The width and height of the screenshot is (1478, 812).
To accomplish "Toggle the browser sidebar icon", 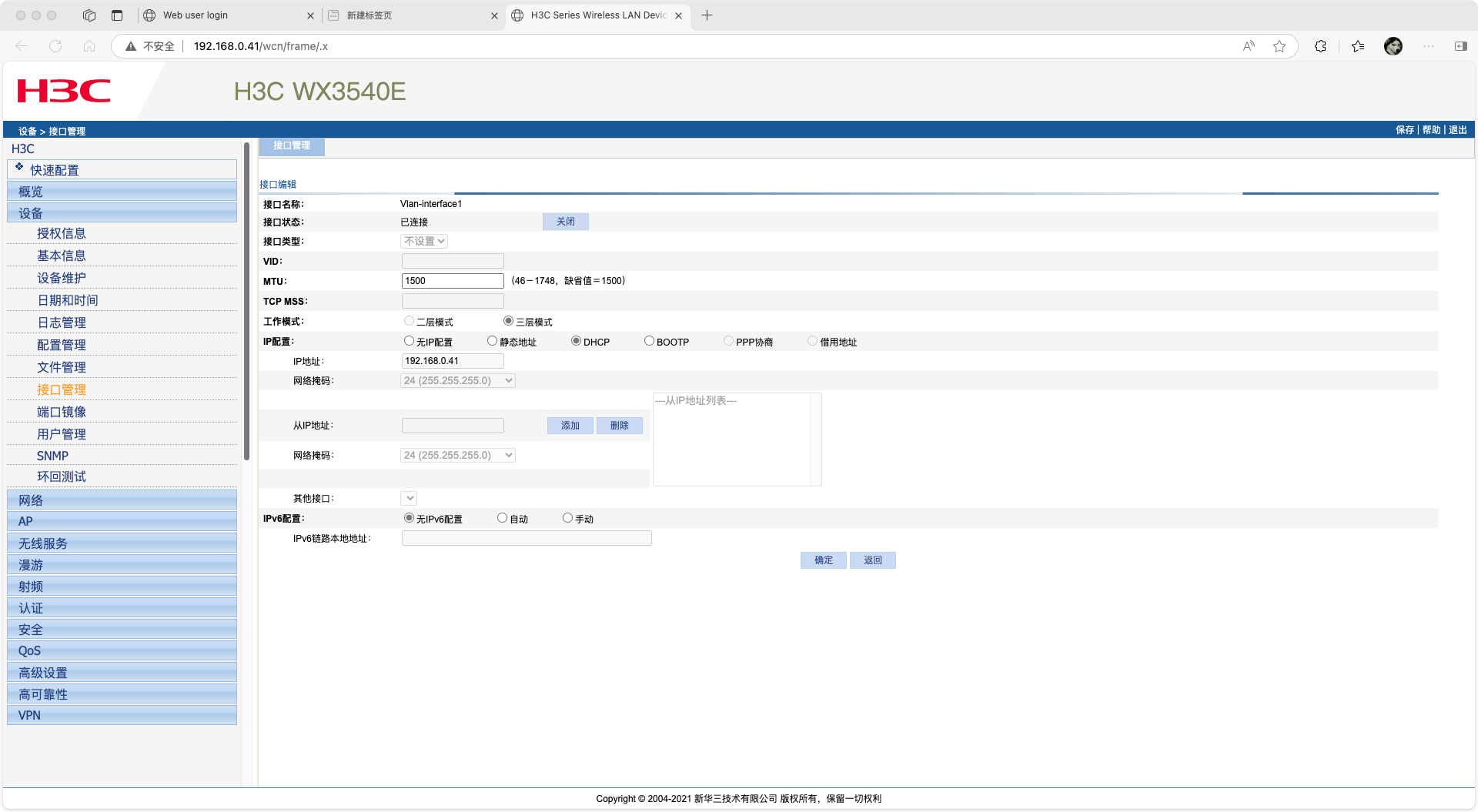I will pyautogui.click(x=1460, y=46).
